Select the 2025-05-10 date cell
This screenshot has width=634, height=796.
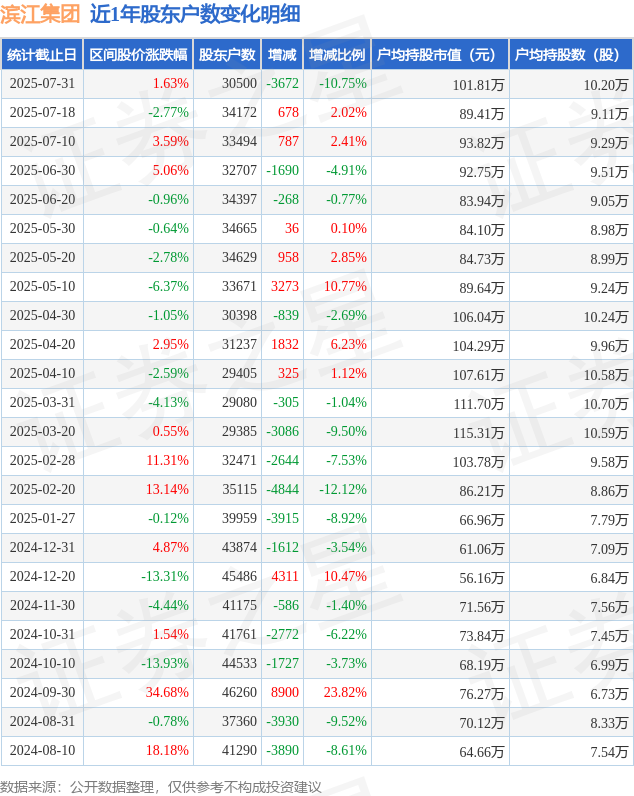[42, 286]
